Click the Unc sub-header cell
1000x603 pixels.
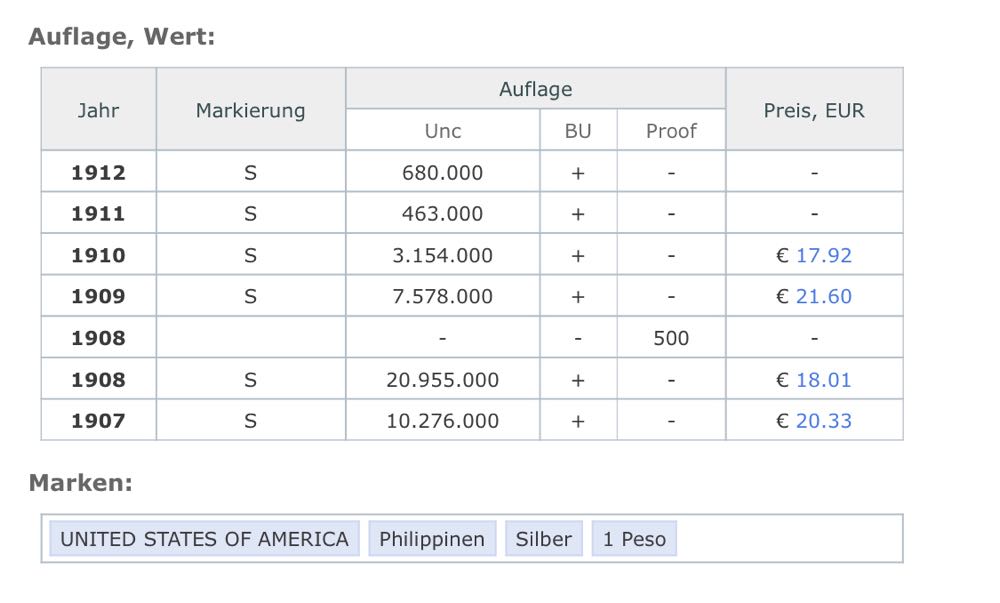pos(443,131)
